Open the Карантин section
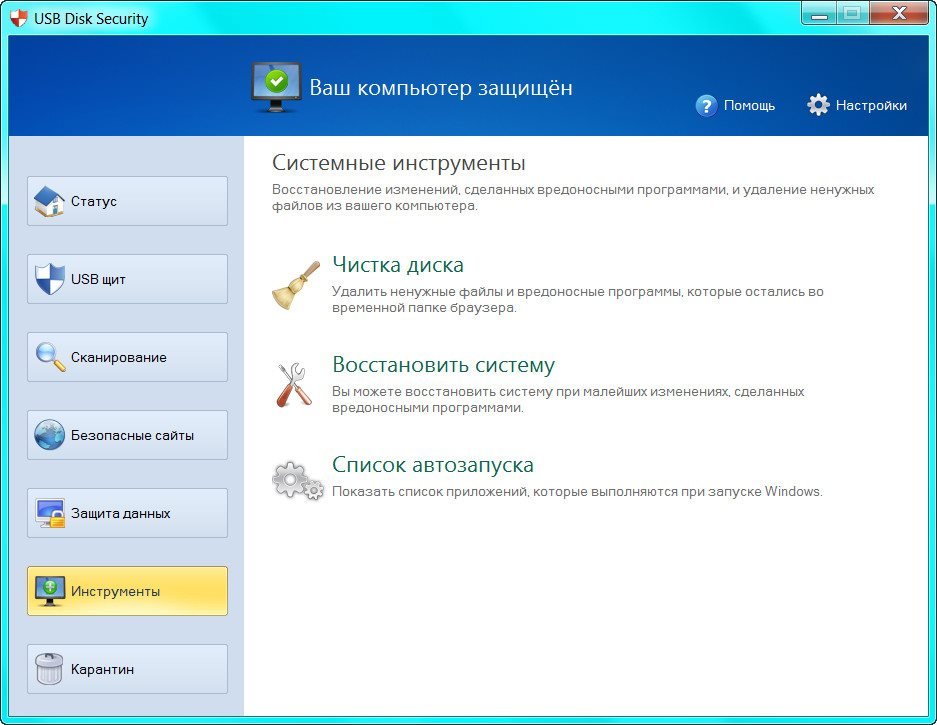 tap(127, 669)
